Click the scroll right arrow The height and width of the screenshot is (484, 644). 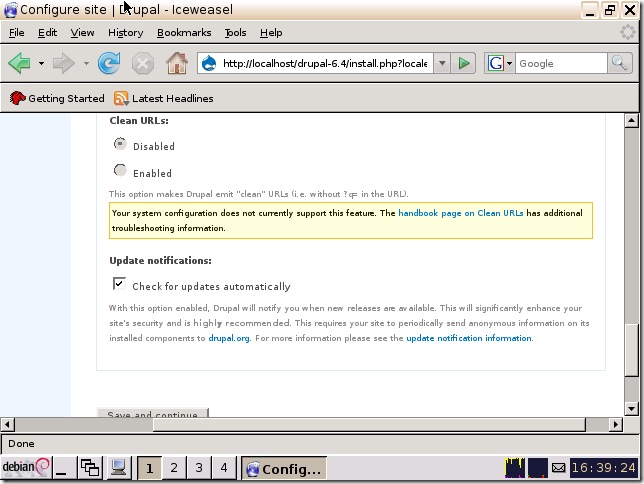coord(615,424)
